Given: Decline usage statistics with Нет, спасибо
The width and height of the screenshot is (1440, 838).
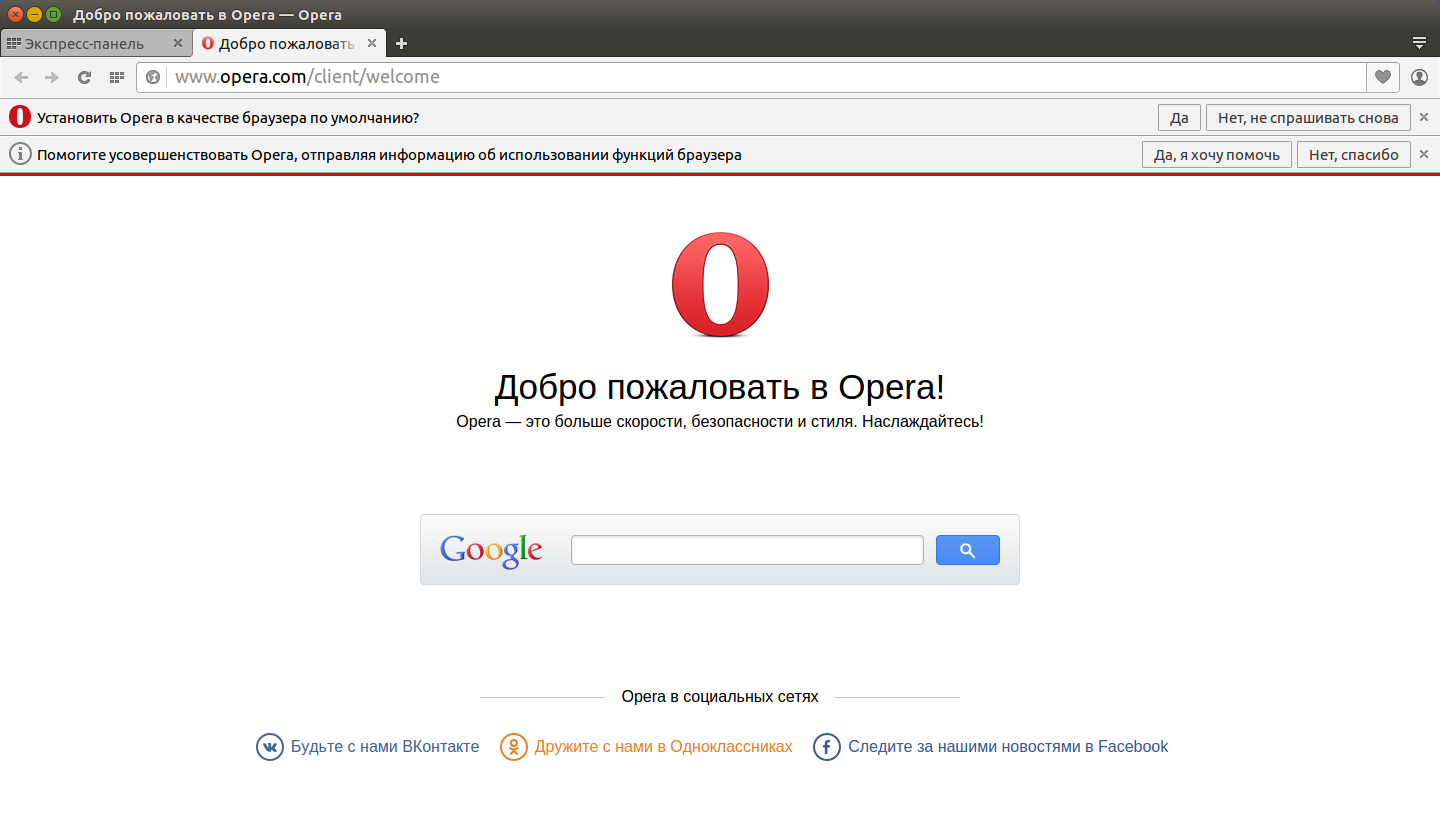Looking at the screenshot, I should (x=1353, y=154).
